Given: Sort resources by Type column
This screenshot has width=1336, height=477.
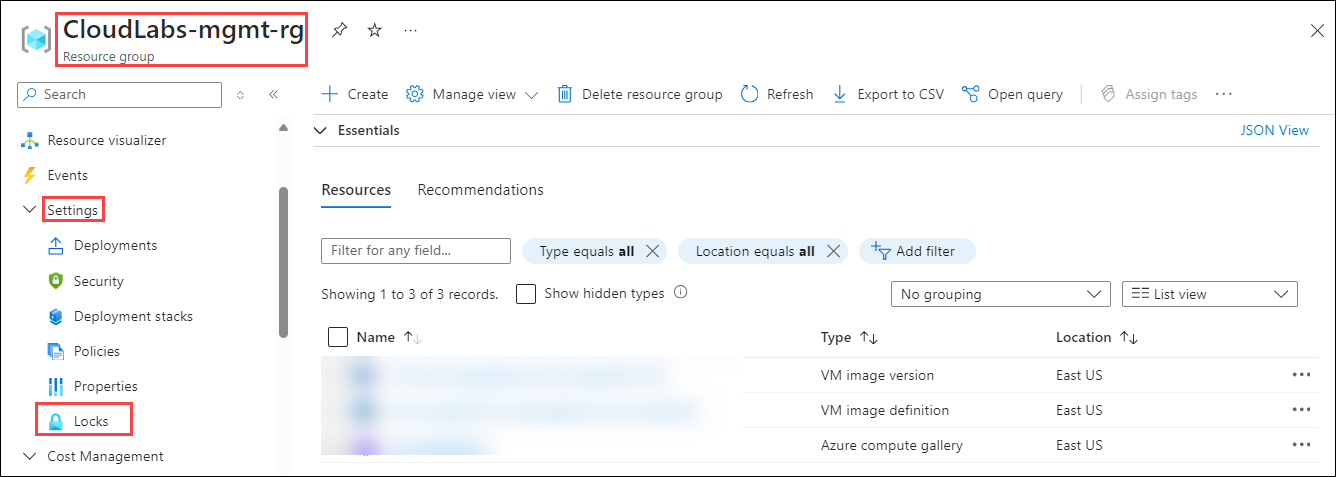Looking at the screenshot, I should (849, 338).
